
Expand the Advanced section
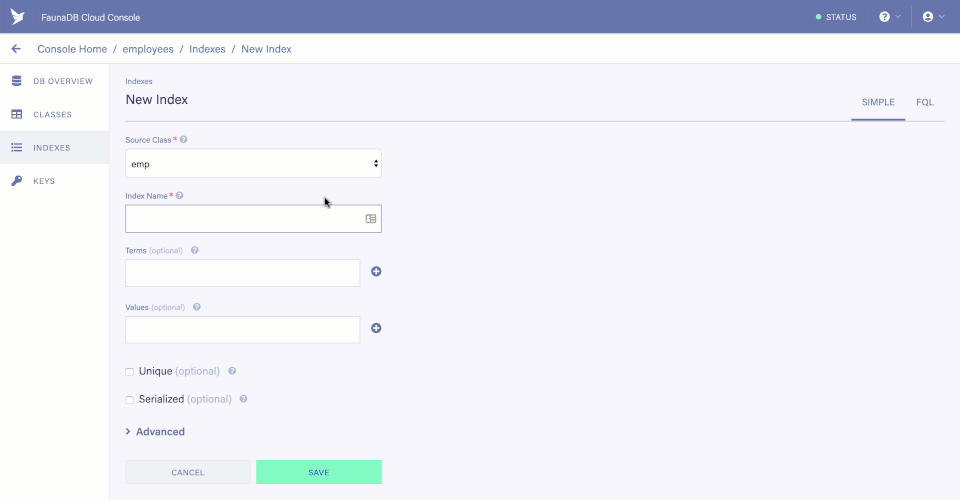click(x=155, y=431)
